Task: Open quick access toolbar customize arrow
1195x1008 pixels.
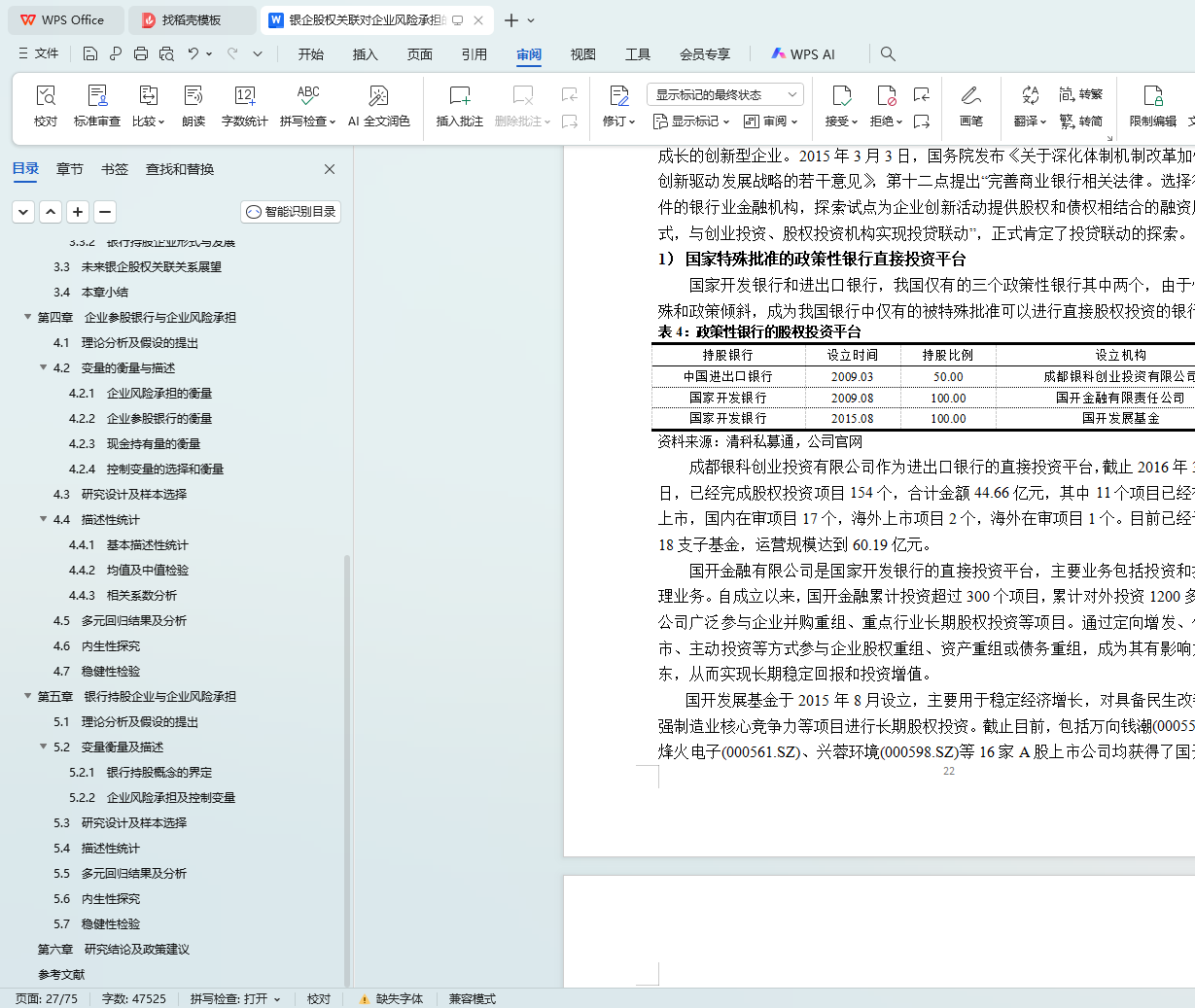Action: point(258,54)
